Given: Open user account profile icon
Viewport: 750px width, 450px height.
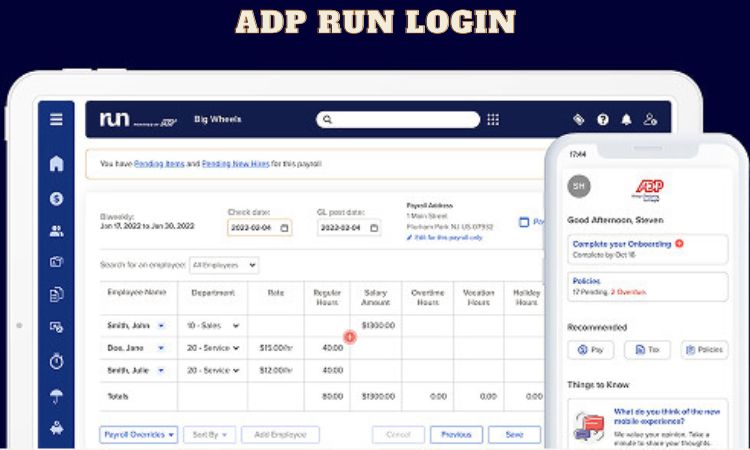Looking at the screenshot, I should click(x=650, y=120).
